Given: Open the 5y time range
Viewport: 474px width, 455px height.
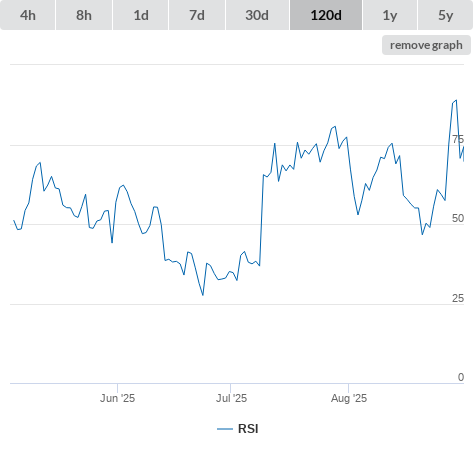Looking at the screenshot, I should pos(446,15).
